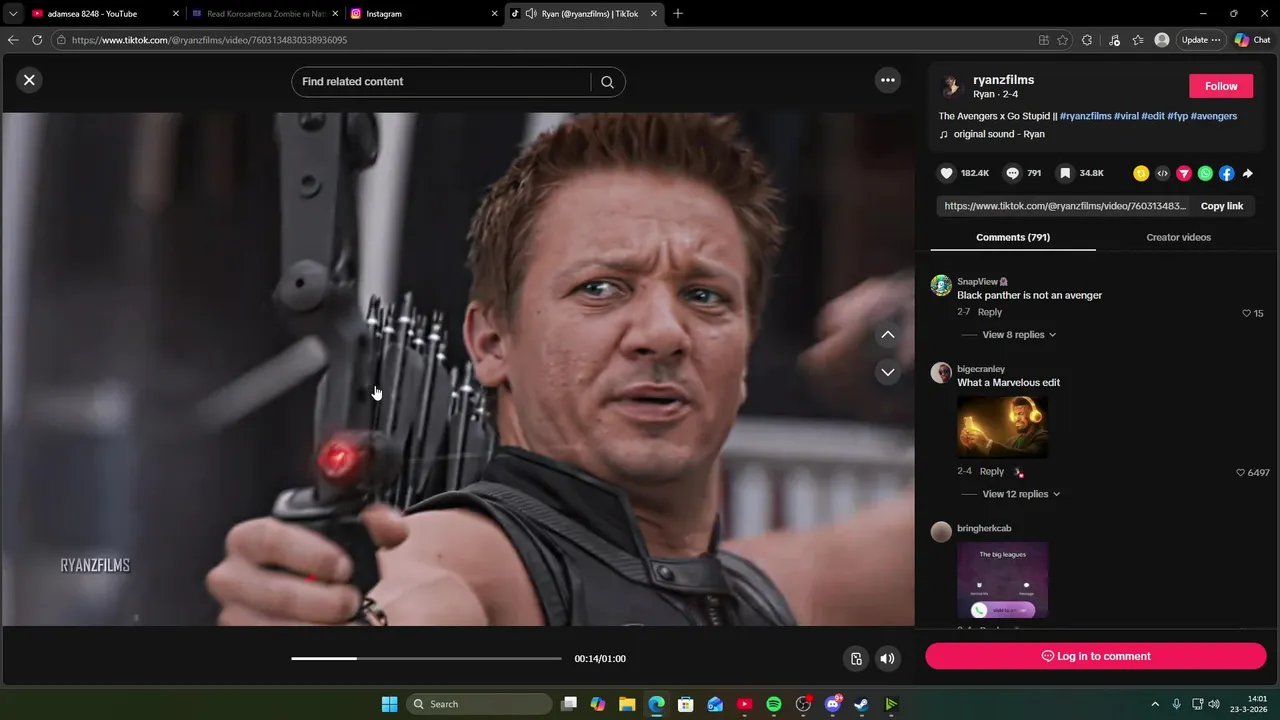The width and height of the screenshot is (1280, 720).
Task: Open the Windows Start menu
Action: point(390,704)
